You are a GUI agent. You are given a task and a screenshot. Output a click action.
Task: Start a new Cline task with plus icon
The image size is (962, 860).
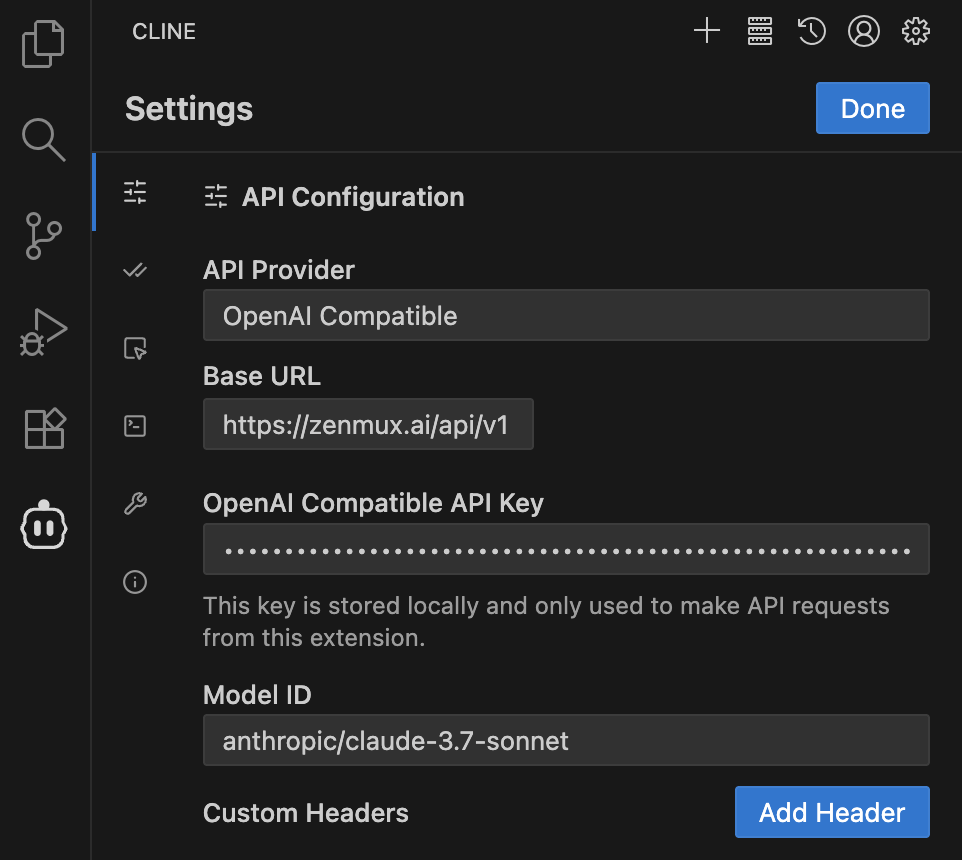click(x=707, y=32)
